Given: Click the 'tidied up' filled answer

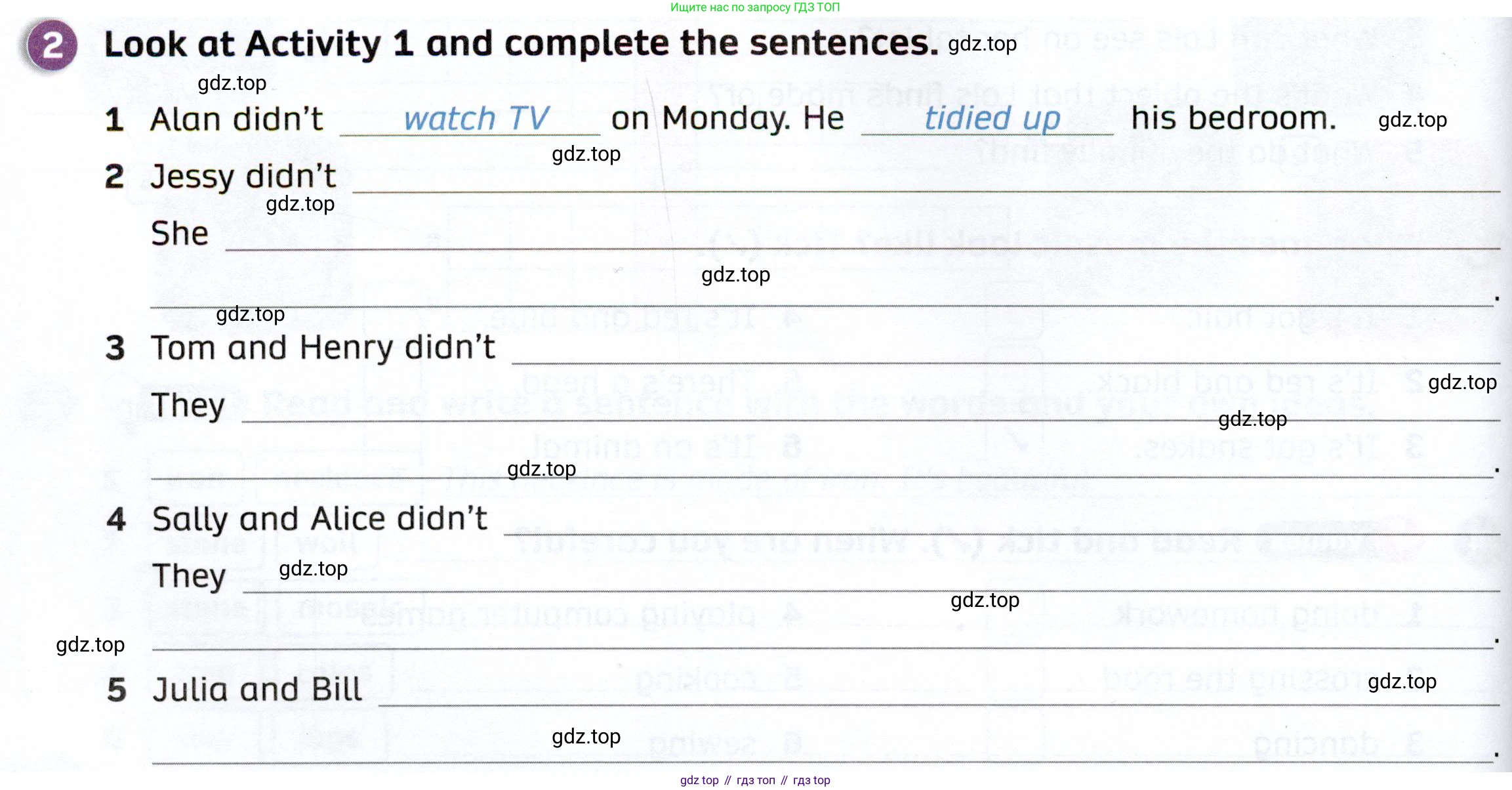Looking at the screenshot, I should (992, 119).
